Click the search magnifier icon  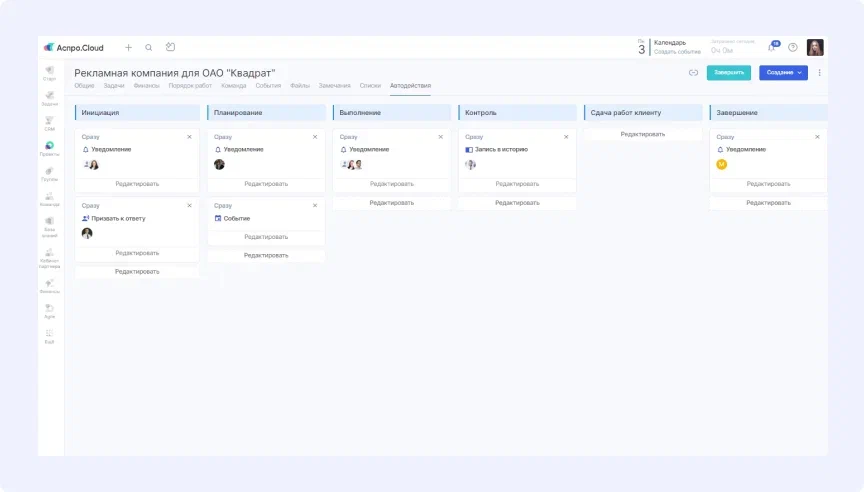pos(149,47)
